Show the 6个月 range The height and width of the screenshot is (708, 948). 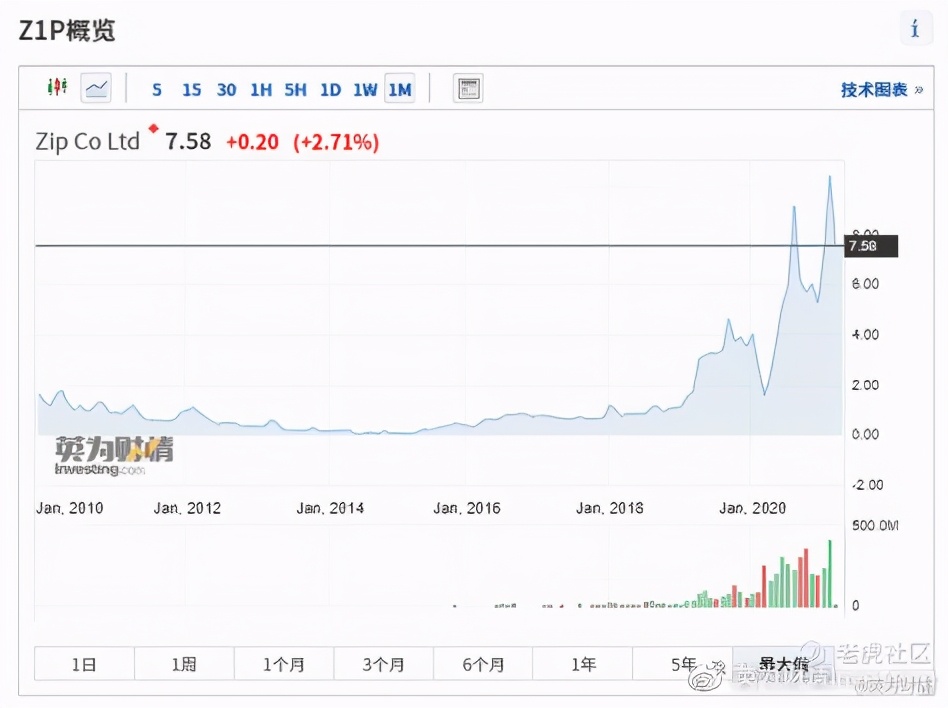click(x=483, y=664)
